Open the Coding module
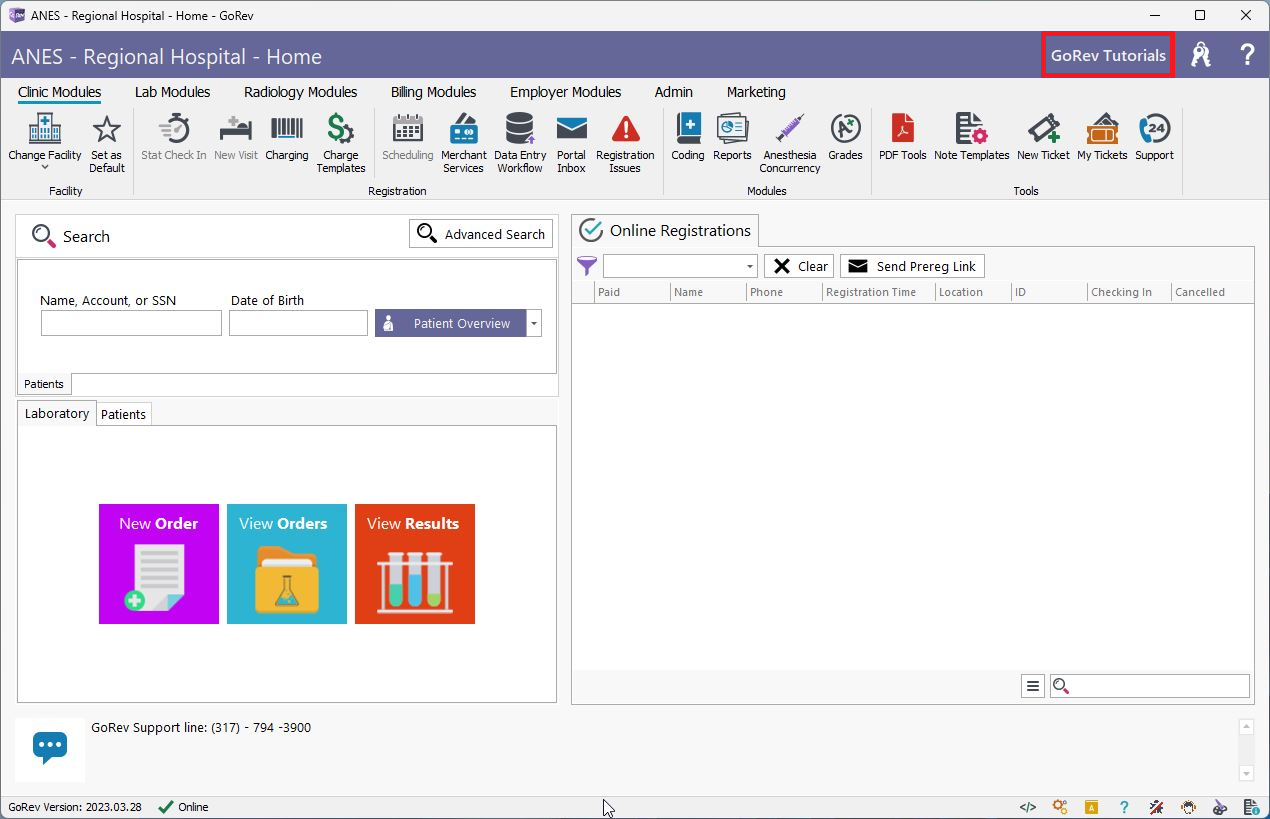Image resolution: width=1270 pixels, height=819 pixels. coord(688,137)
